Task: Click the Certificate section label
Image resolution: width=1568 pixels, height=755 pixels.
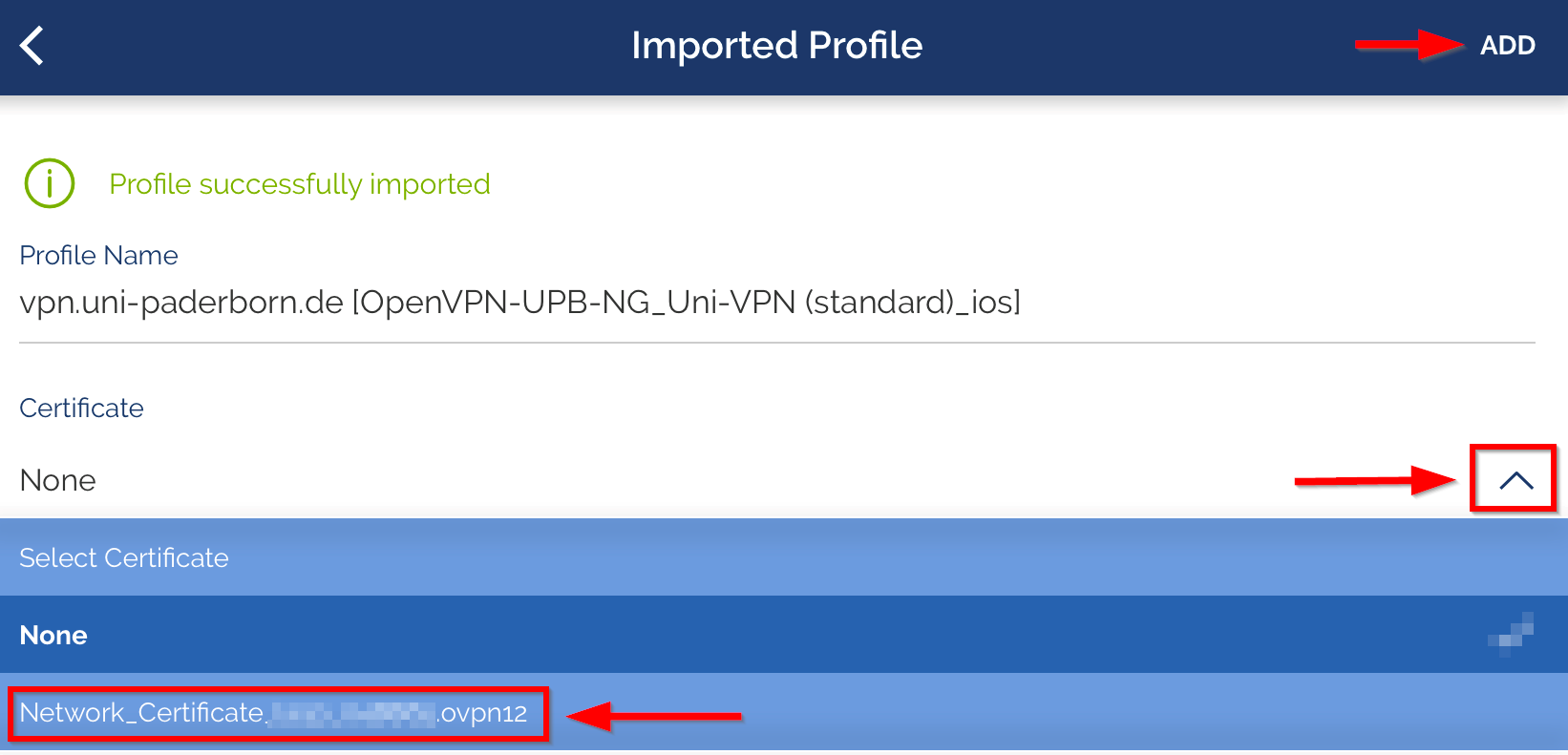Action: pos(81,409)
